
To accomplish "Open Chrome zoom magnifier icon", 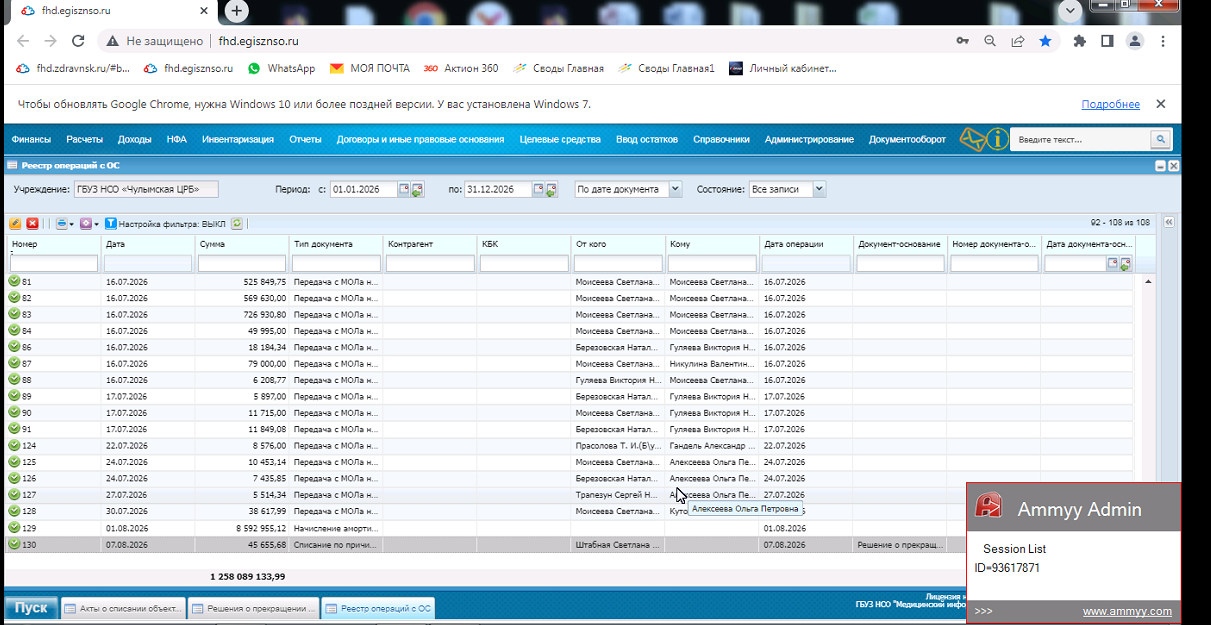I will pos(989,41).
